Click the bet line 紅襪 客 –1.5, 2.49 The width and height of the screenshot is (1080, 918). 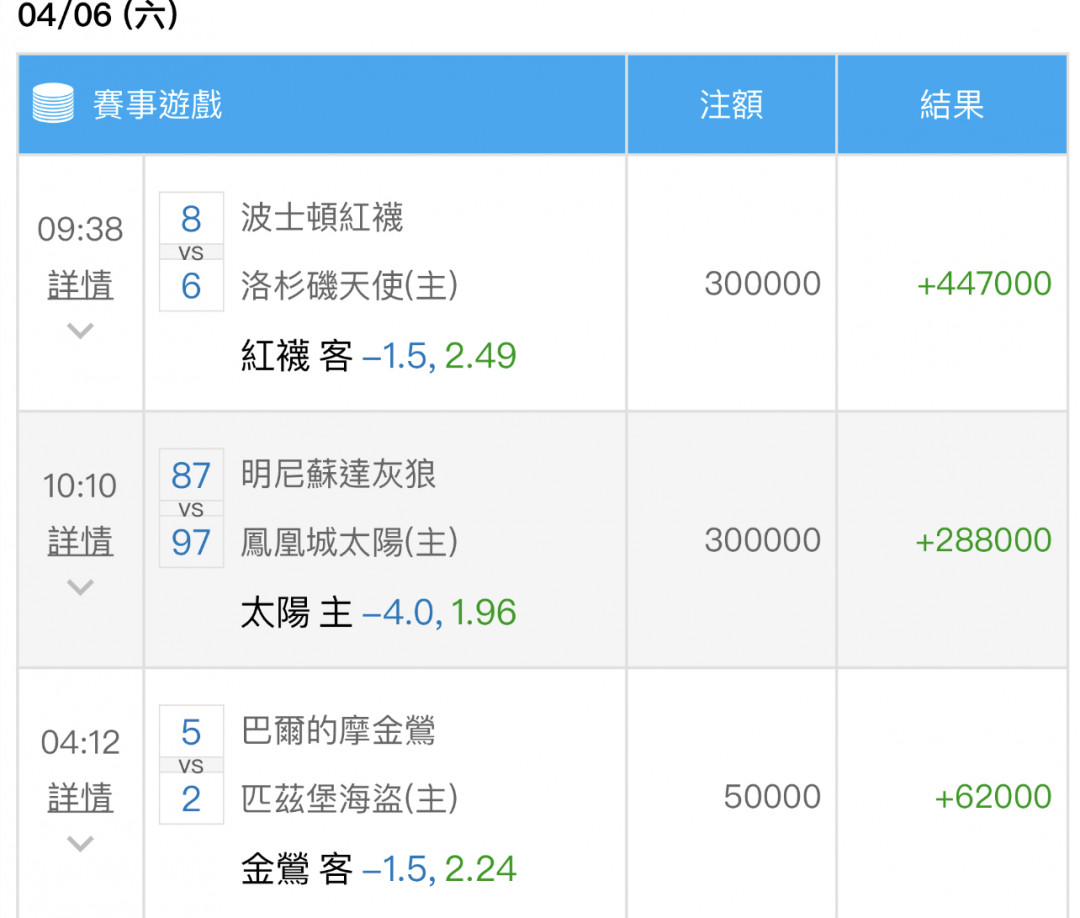[x=378, y=356]
